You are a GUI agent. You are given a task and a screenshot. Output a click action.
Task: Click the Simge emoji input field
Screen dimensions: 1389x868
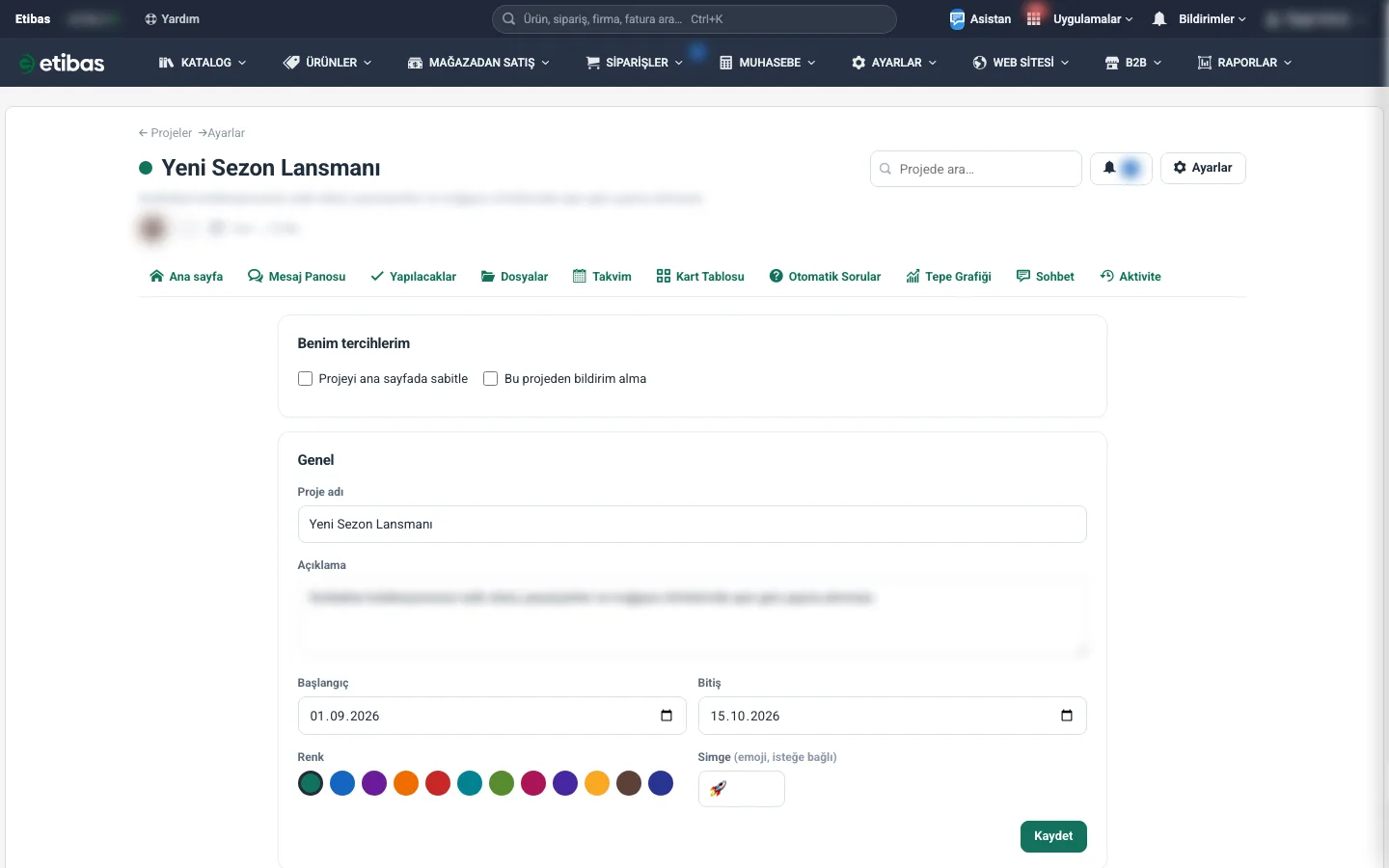742,789
